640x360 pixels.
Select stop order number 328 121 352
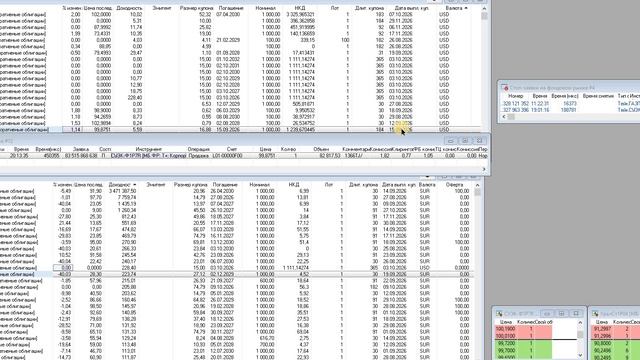tap(515, 104)
